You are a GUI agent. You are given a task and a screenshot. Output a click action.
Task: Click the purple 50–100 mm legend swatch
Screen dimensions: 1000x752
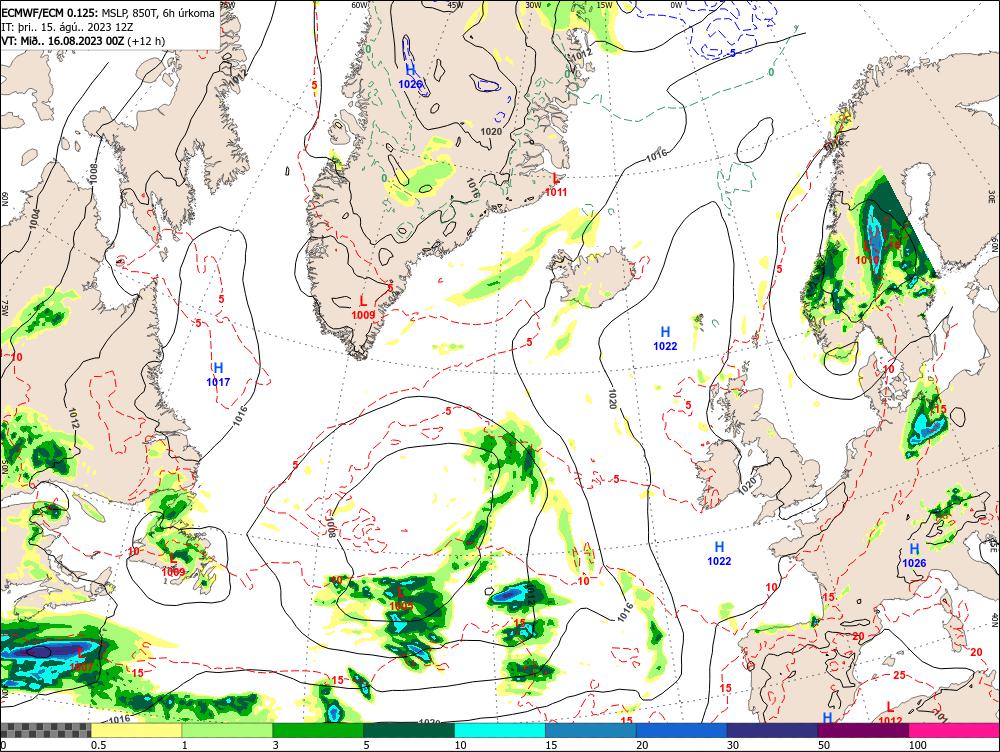pyautogui.click(x=864, y=730)
